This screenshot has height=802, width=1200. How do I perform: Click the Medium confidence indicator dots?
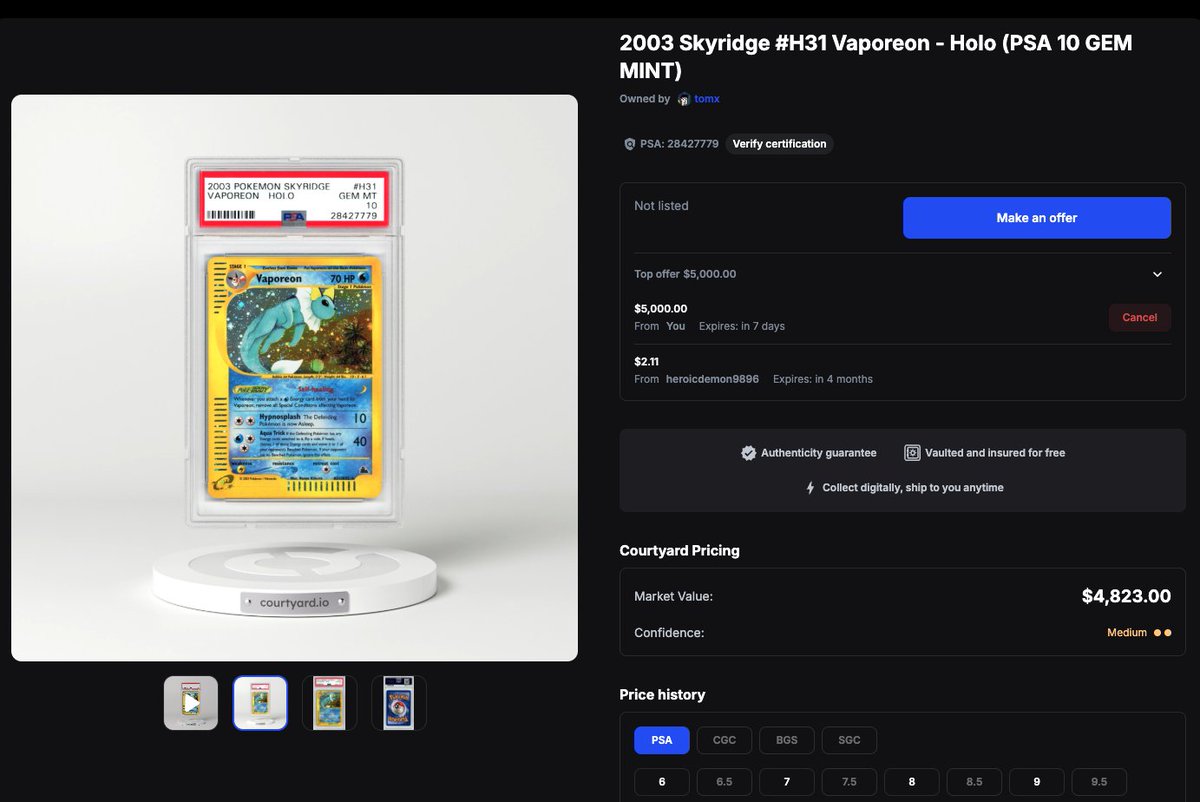tap(1162, 633)
